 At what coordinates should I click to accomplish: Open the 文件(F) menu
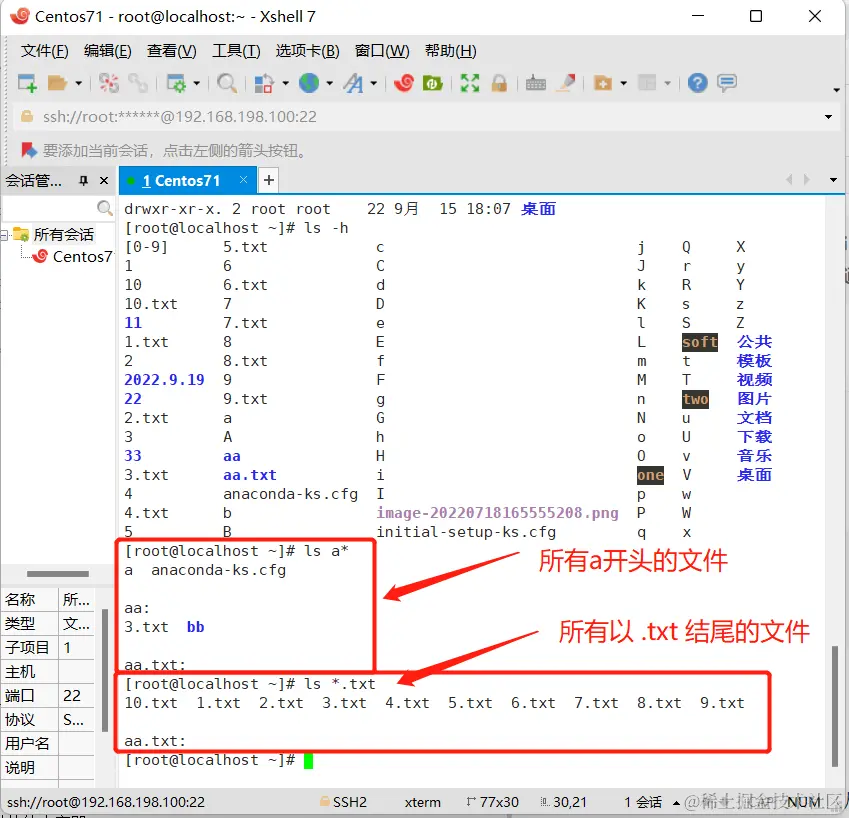pyautogui.click(x=44, y=51)
